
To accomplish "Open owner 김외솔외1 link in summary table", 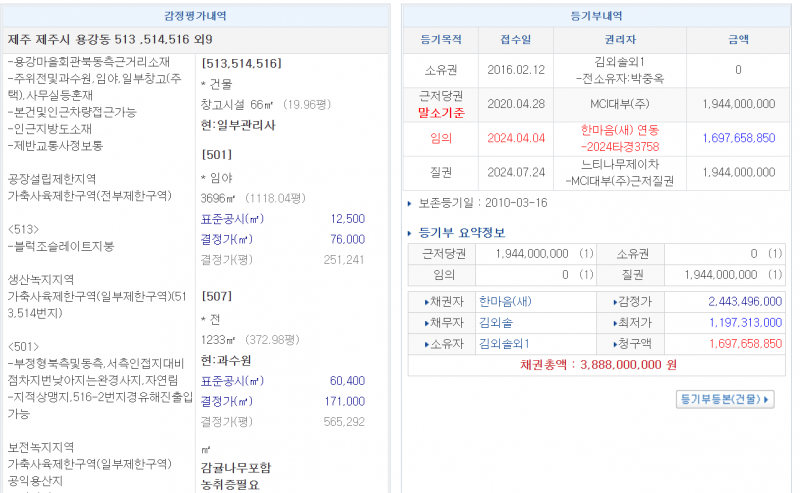I will coord(504,344).
